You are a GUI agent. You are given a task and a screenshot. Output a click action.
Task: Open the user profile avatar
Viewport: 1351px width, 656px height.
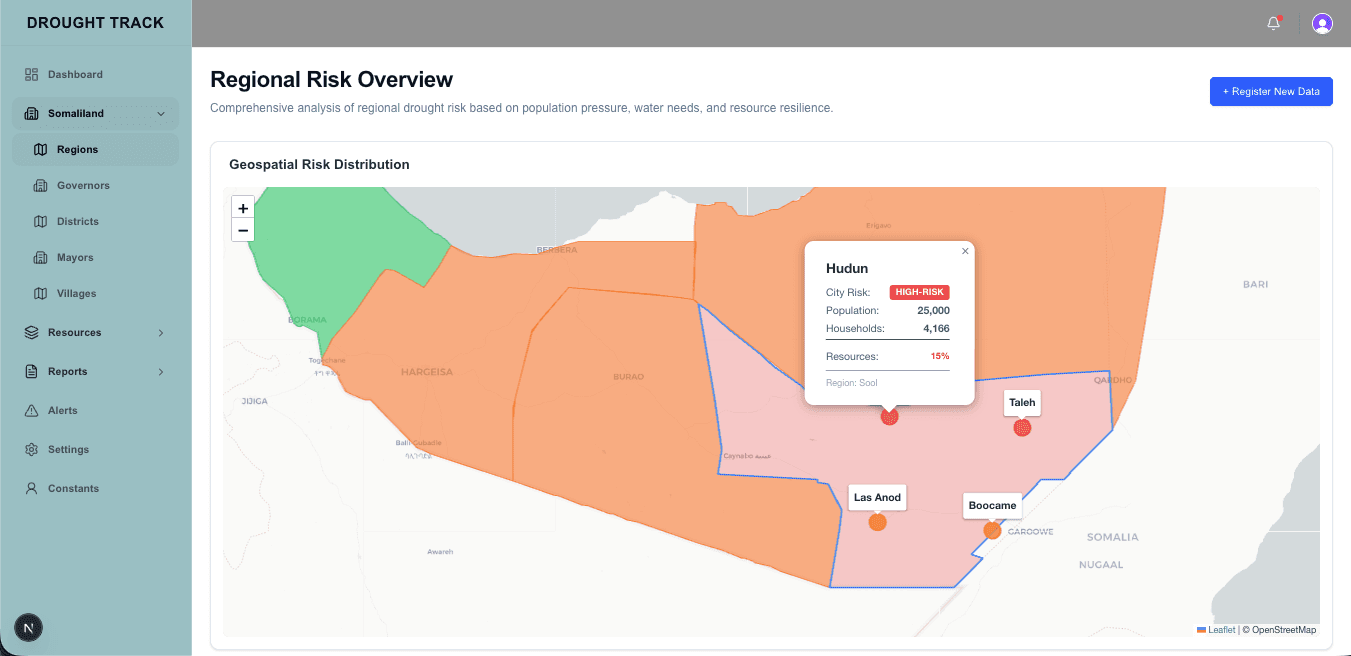[x=1322, y=24]
